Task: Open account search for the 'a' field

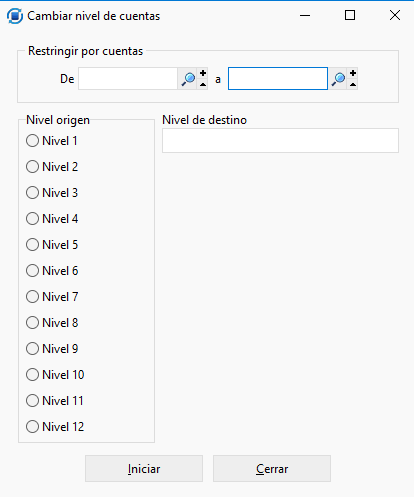Action: [x=338, y=79]
